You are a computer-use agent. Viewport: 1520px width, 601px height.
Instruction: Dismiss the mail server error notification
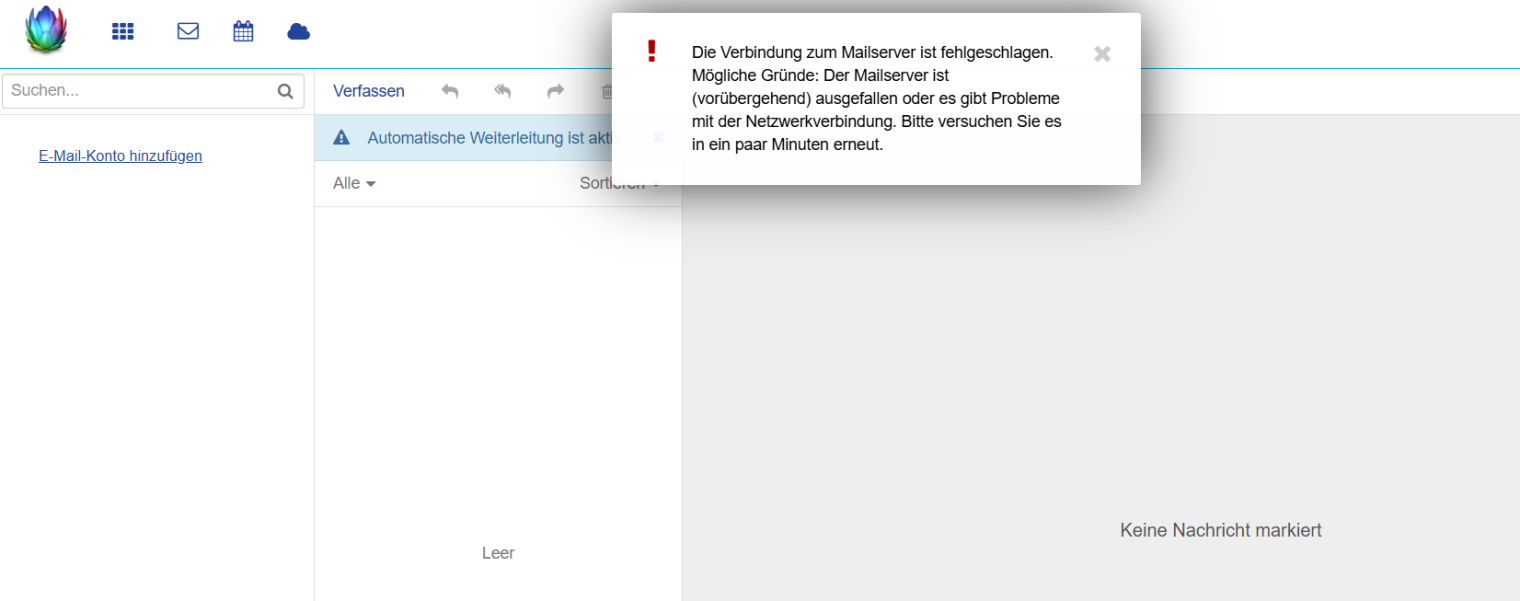pos(1102,54)
